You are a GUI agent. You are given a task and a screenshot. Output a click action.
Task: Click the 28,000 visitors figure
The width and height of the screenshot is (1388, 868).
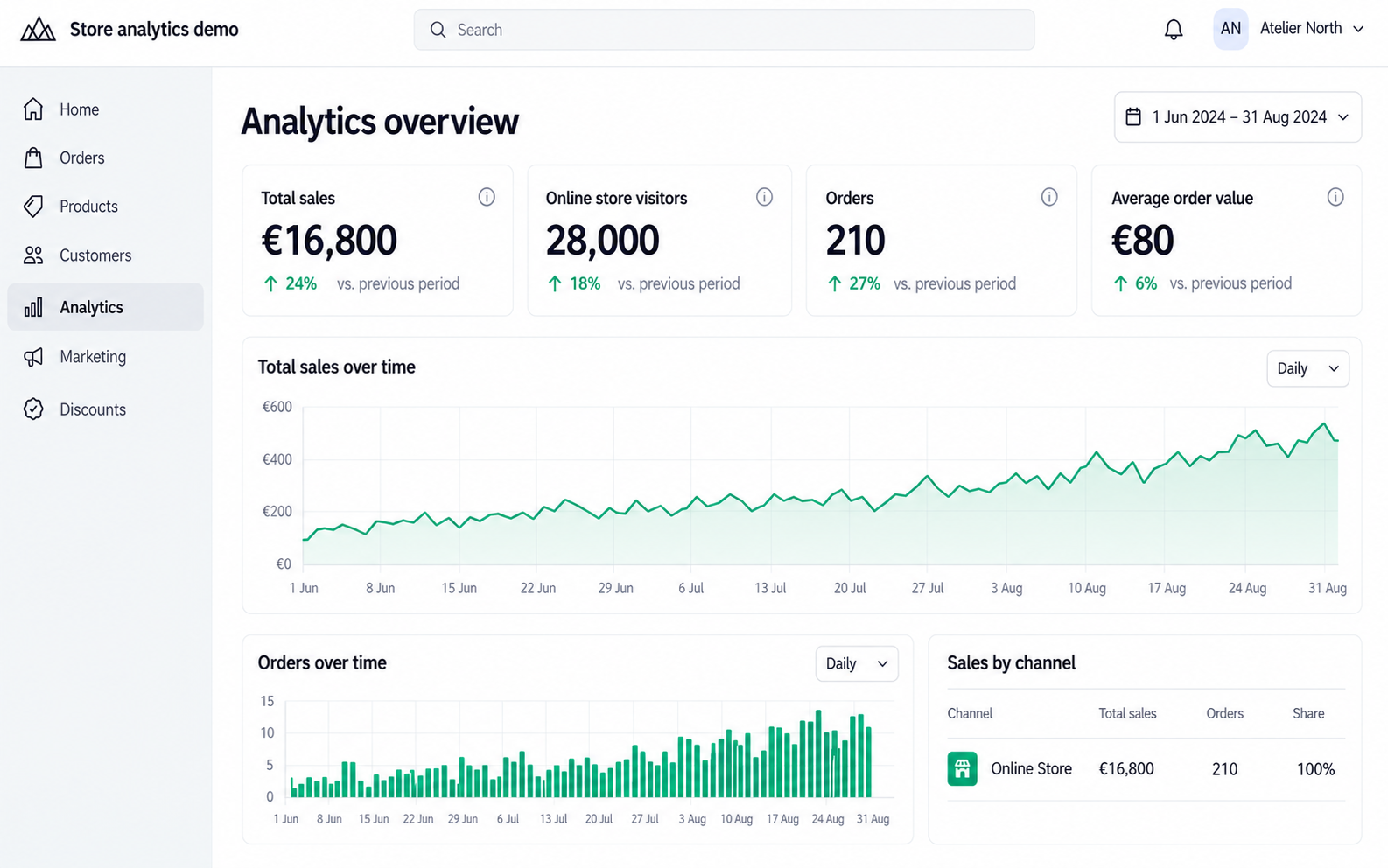pyautogui.click(x=602, y=241)
